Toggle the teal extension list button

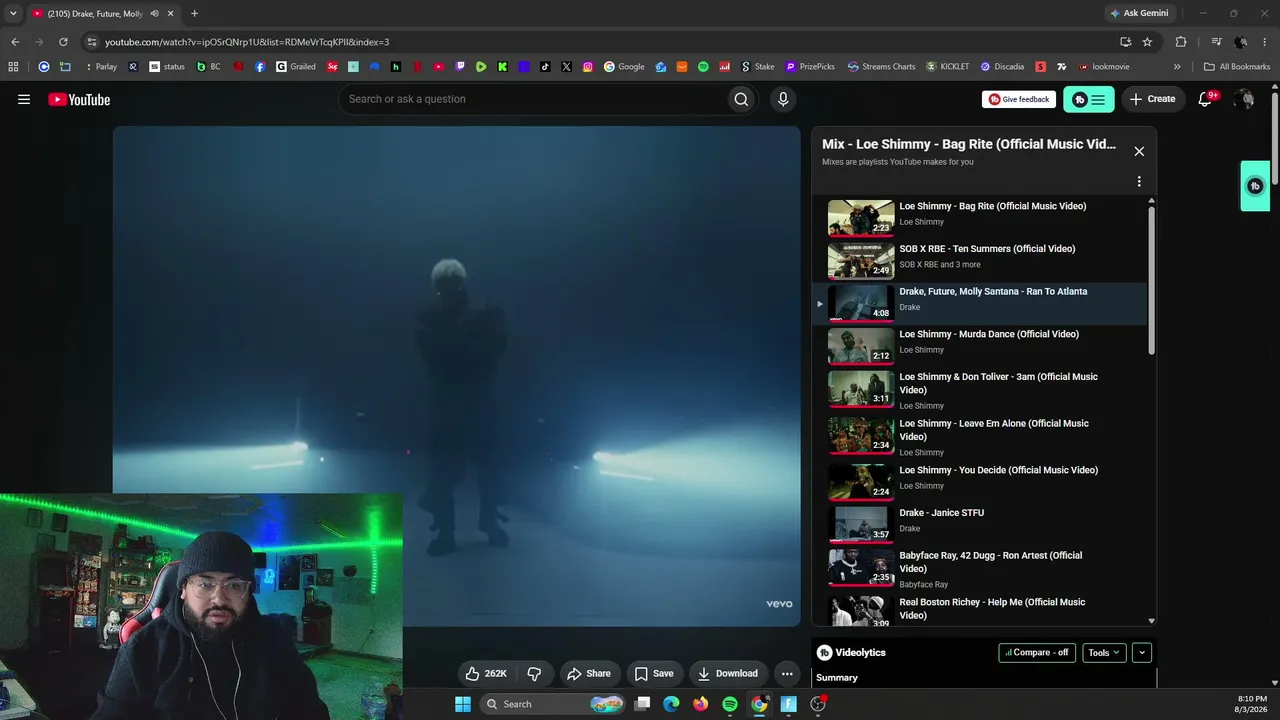click(x=1089, y=99)
